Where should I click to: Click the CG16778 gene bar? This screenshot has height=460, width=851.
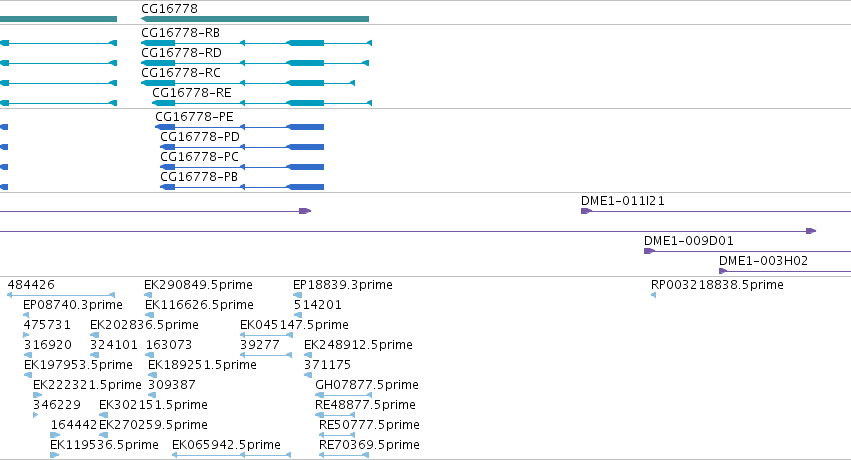255,19
